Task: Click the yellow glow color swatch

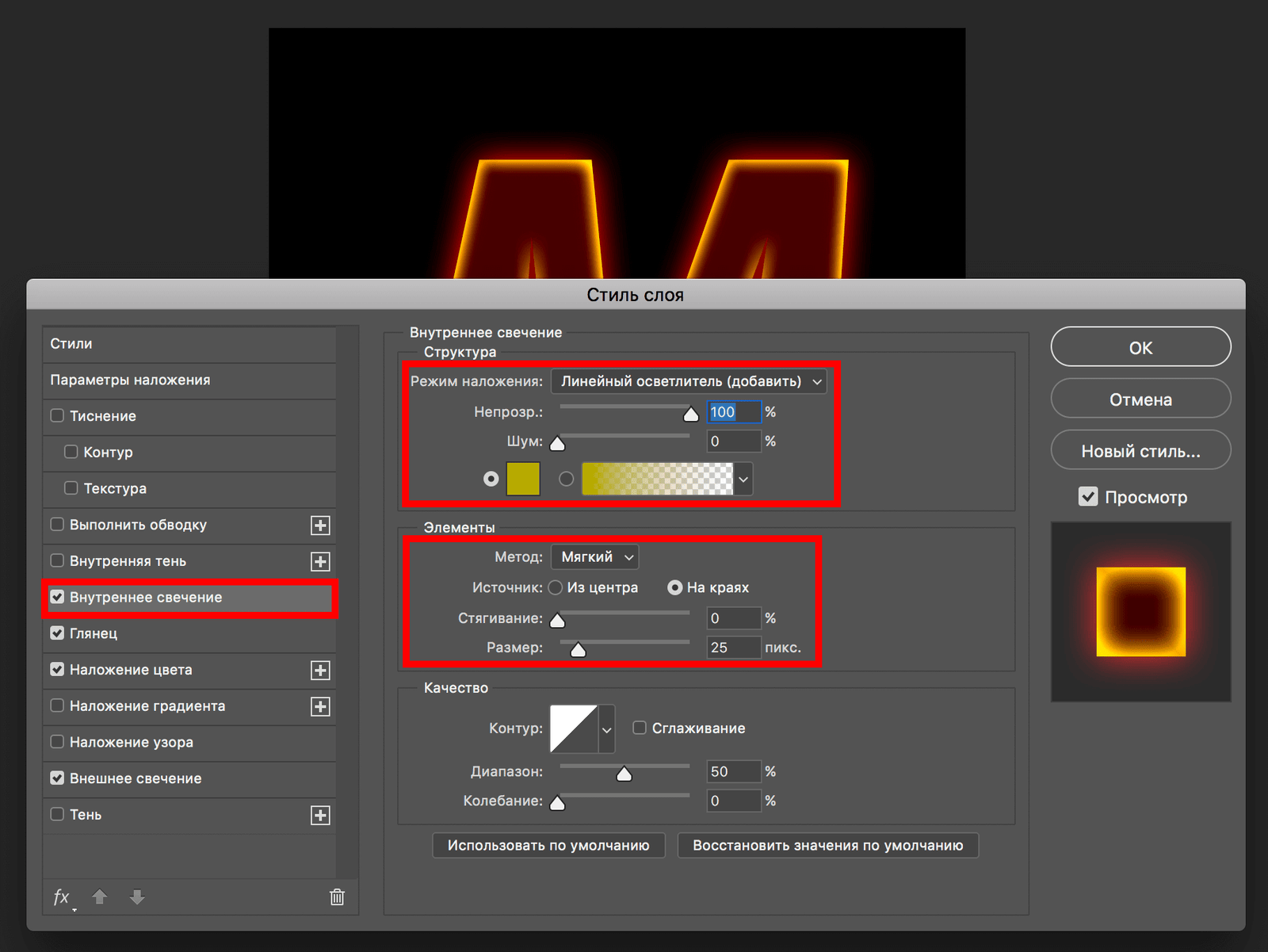Action: click(523, 479)
